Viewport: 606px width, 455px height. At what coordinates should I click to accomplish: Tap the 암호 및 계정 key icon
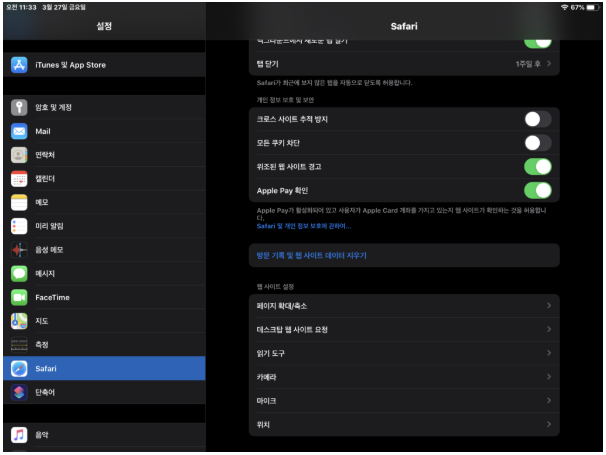coord(19,107)
